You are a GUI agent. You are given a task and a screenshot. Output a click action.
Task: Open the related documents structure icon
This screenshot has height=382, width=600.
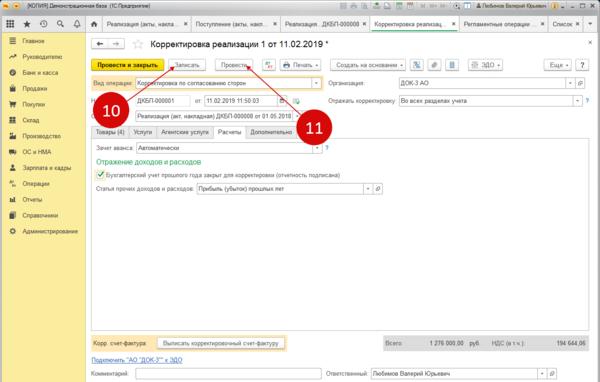[x=417, y=65]
